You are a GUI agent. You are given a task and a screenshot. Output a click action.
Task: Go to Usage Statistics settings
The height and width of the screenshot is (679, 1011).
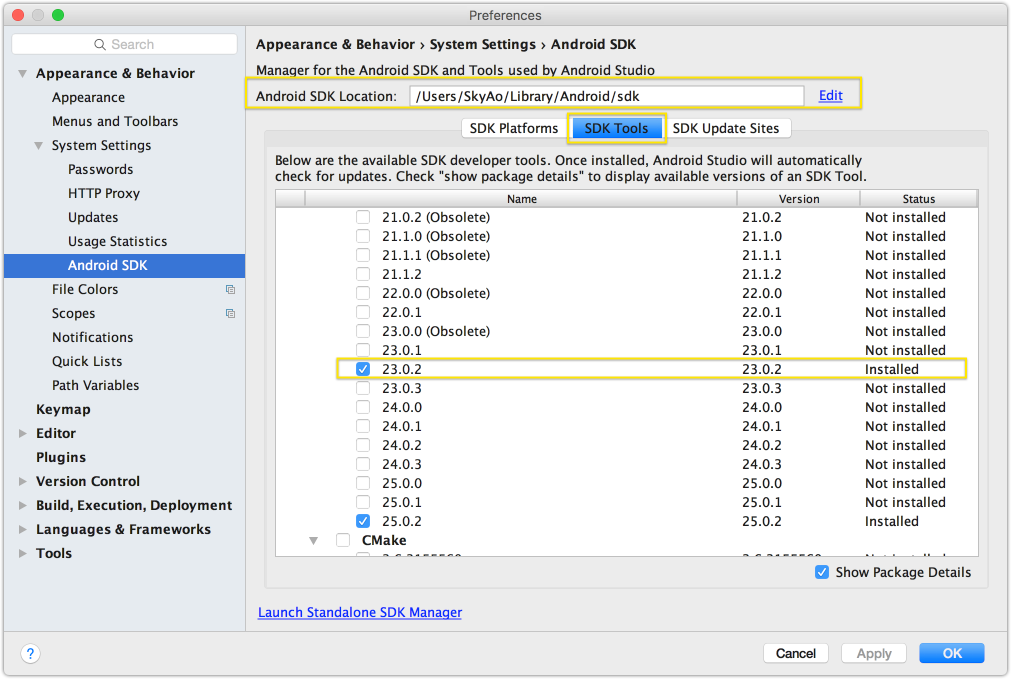[x=117, y=241]
